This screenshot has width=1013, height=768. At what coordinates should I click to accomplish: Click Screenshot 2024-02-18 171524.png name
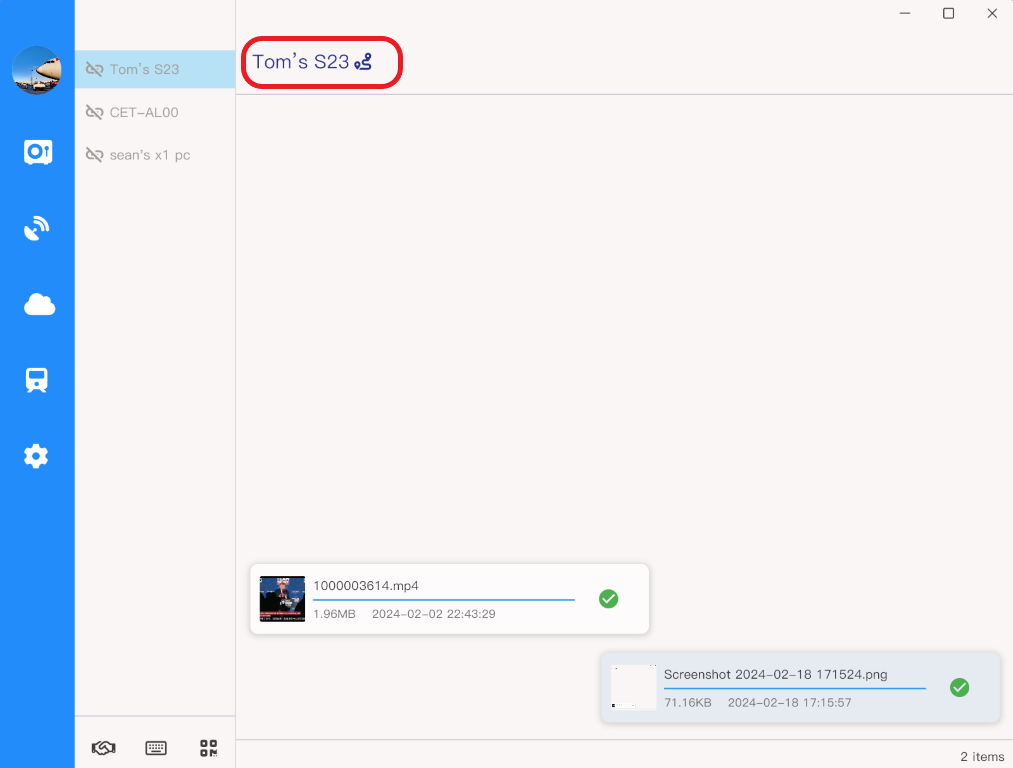775,674
